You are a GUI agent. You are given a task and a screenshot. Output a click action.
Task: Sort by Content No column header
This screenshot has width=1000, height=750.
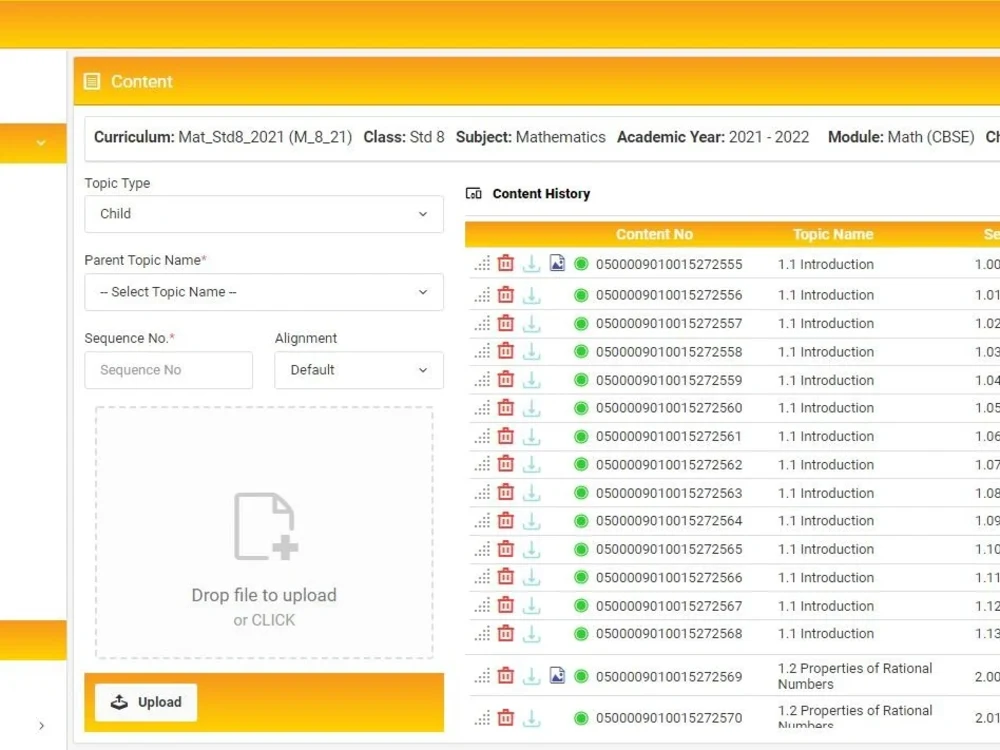tap(654, 234)
